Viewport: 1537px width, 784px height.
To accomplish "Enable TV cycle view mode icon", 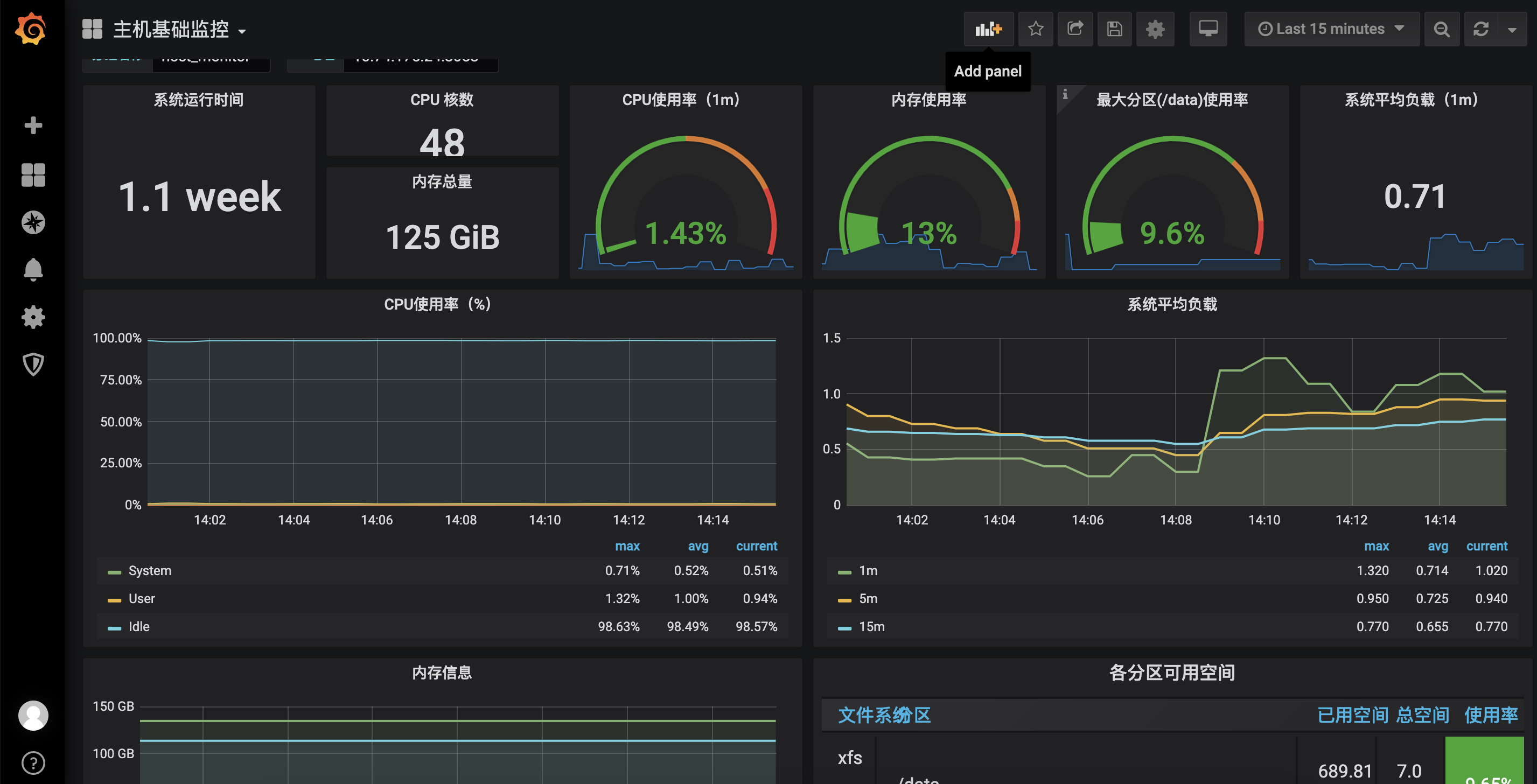I will (1207, 29).
